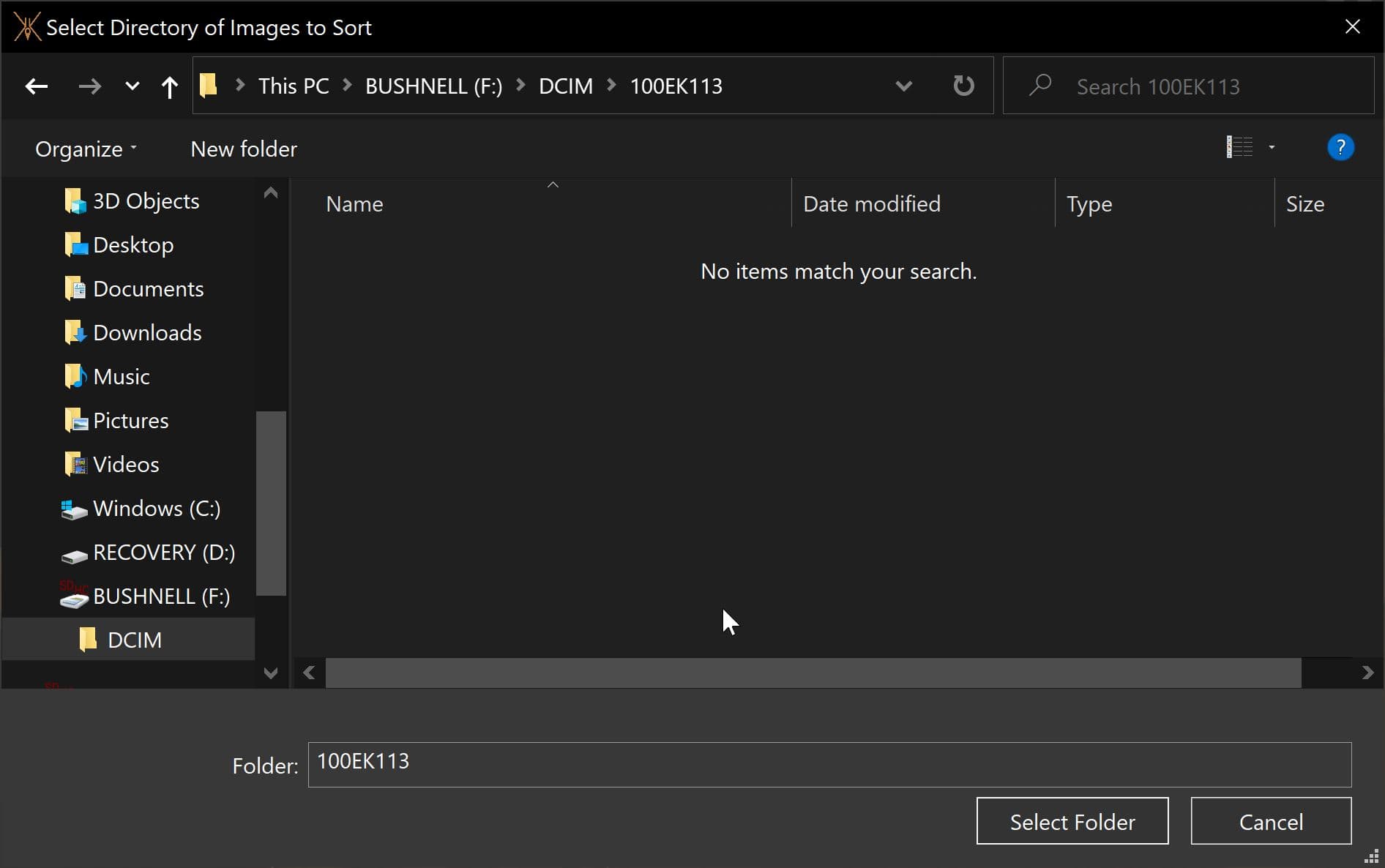Open the Help button
Screen dimensions: 1385x868
1340,147
